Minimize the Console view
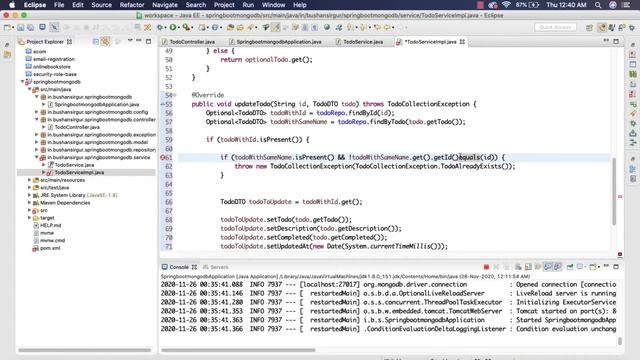 coord(606,267)
